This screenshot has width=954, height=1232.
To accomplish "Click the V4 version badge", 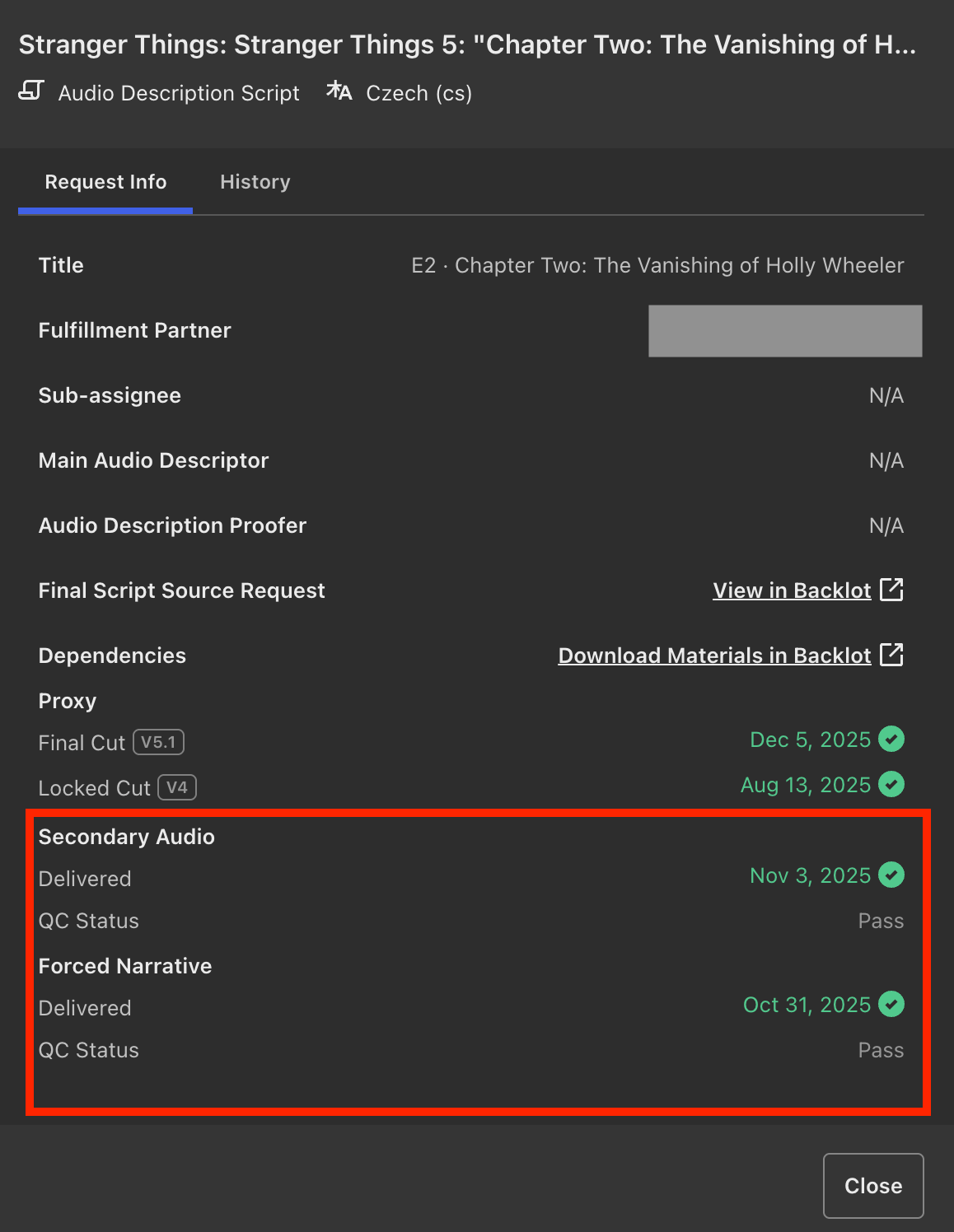I will pyautogui.click(x=177, y=787).
